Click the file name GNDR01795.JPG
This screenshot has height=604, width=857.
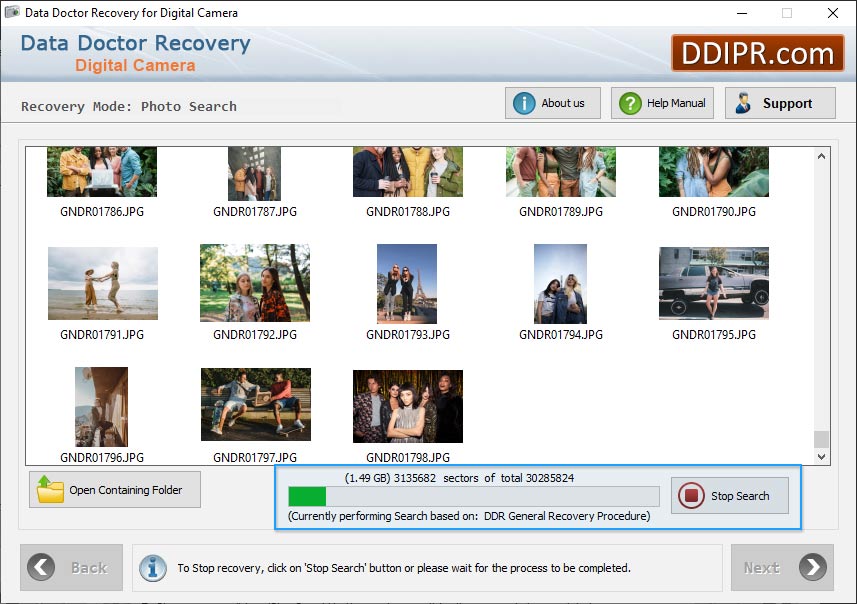(x=714, y=335)
